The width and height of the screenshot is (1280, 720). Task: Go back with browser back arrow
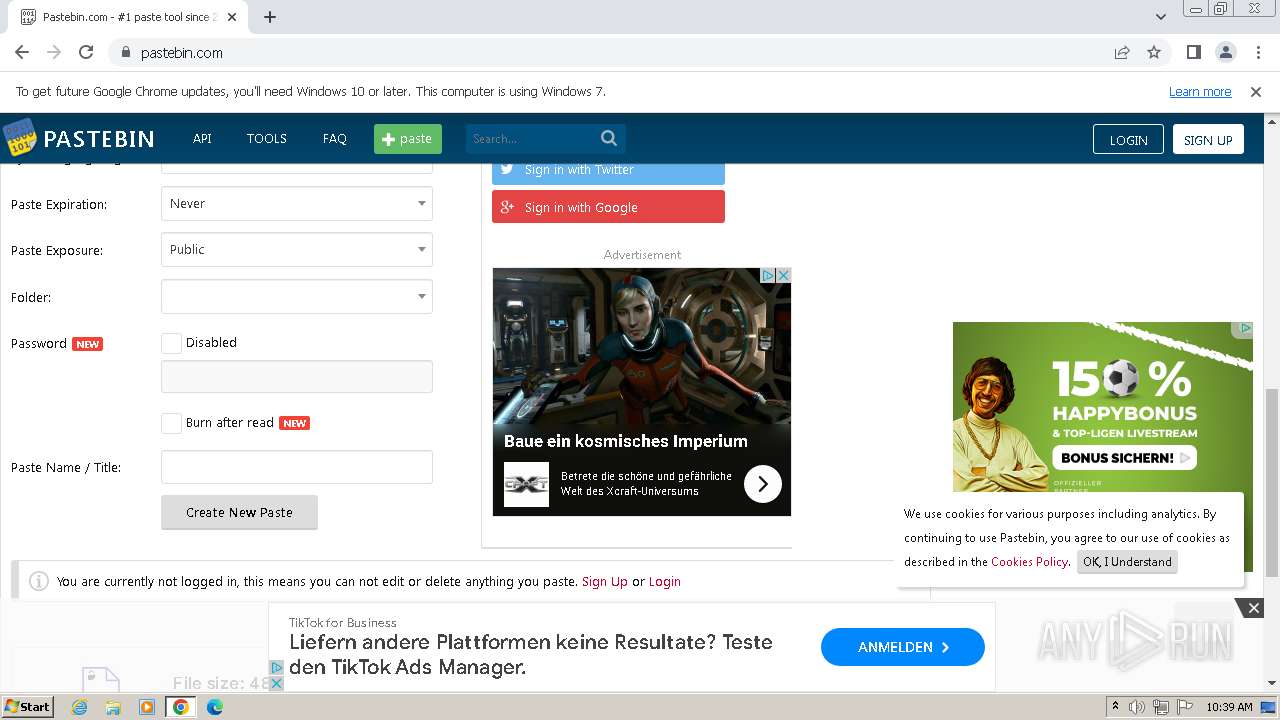[x=22, y=52]
